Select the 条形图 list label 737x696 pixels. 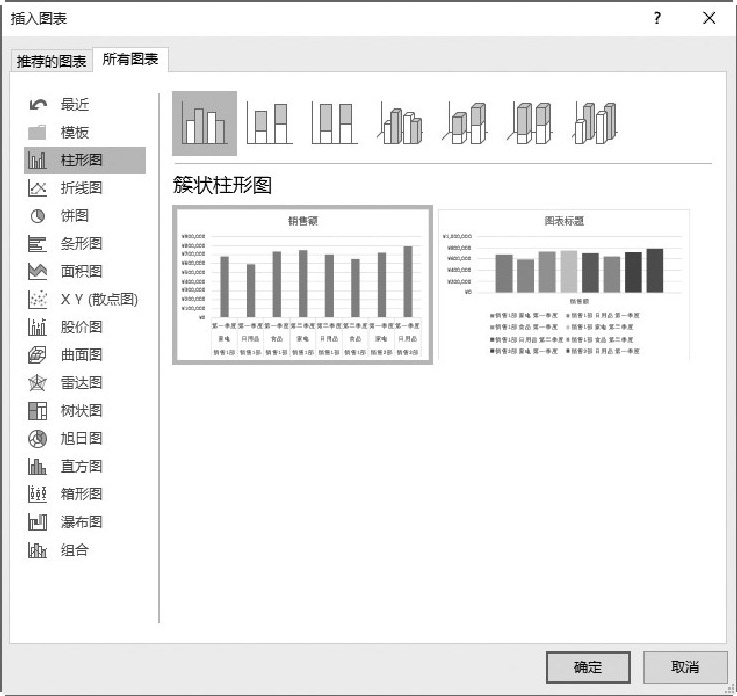pyautogui.click(x=81, y=244)
